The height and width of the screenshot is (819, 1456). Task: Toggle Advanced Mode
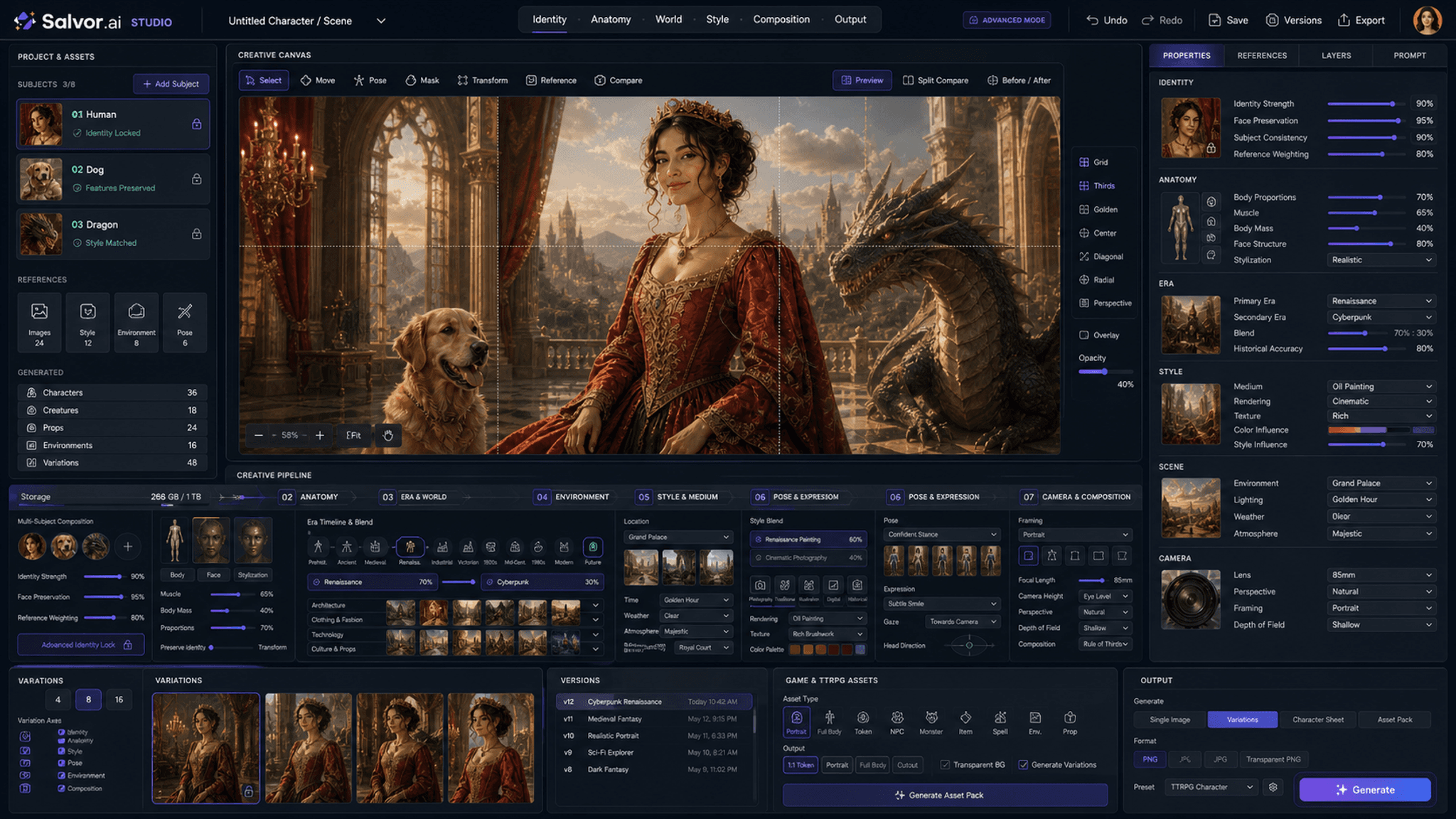click(1007, 20)
